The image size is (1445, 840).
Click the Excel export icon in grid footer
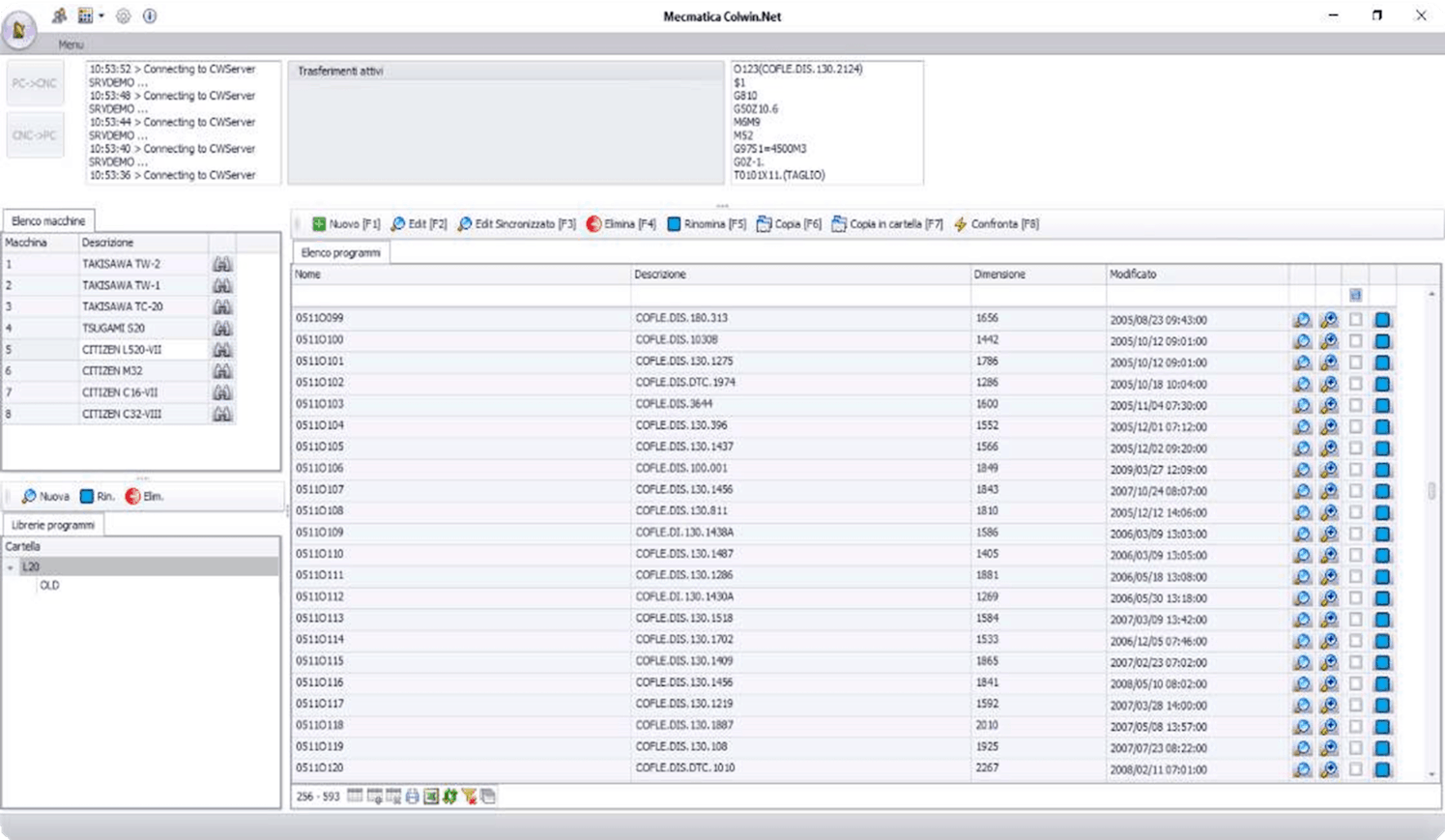point(431,797)
